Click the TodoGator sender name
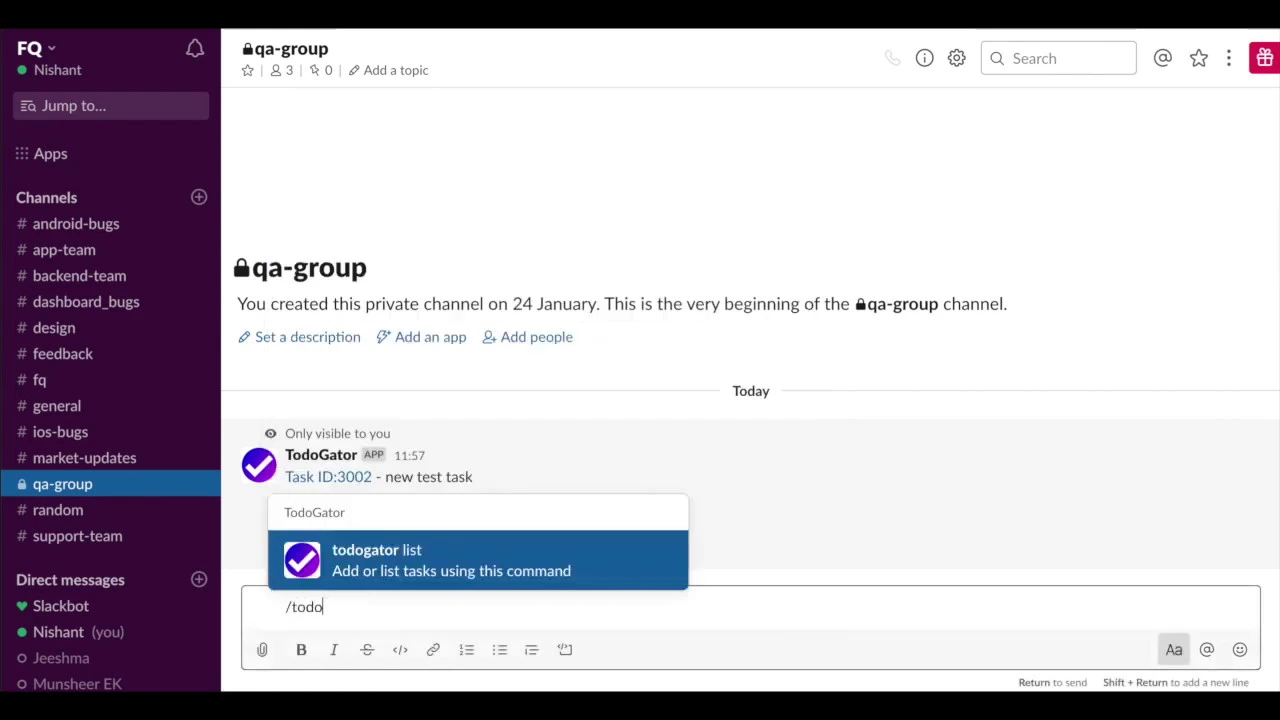The image size is (1280, 720). click(x=321, y=455)
